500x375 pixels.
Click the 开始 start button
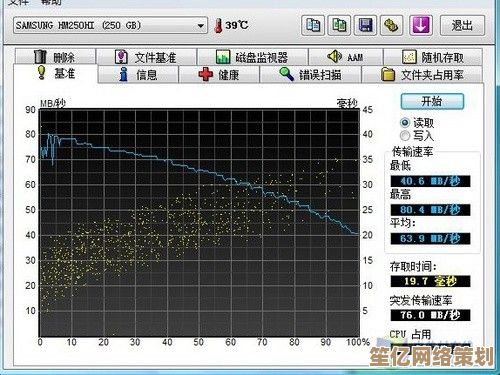pos(432,101)
